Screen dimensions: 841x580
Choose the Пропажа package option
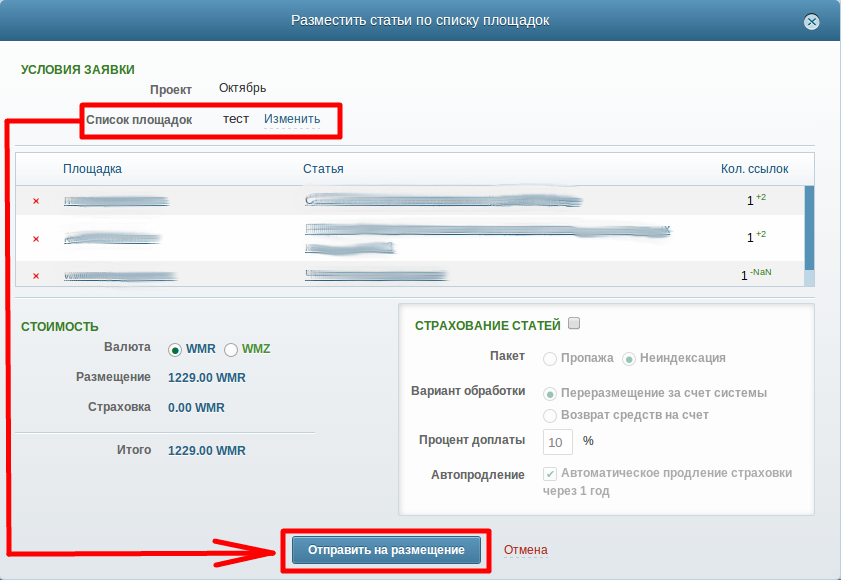click(x=550, y=358)
